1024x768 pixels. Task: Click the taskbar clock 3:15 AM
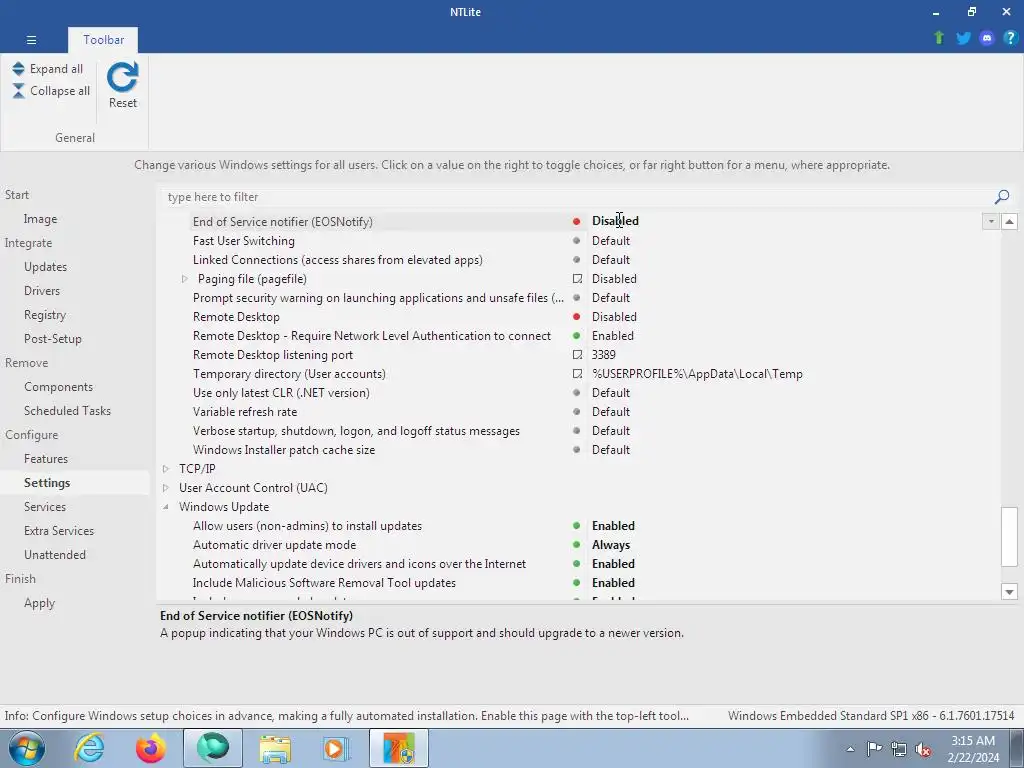[x=973, y=741]
